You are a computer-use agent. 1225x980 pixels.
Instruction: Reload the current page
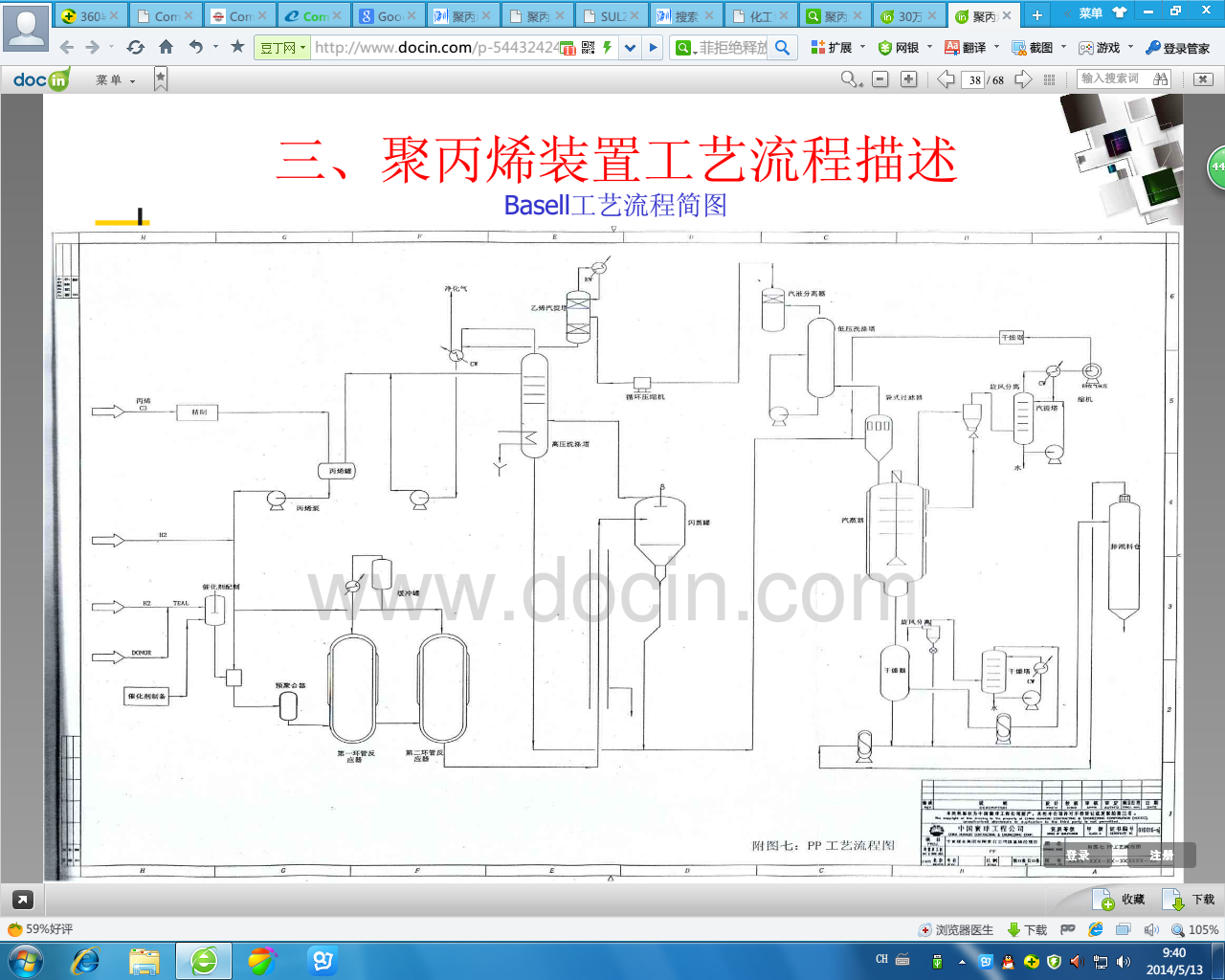point(135,47)
